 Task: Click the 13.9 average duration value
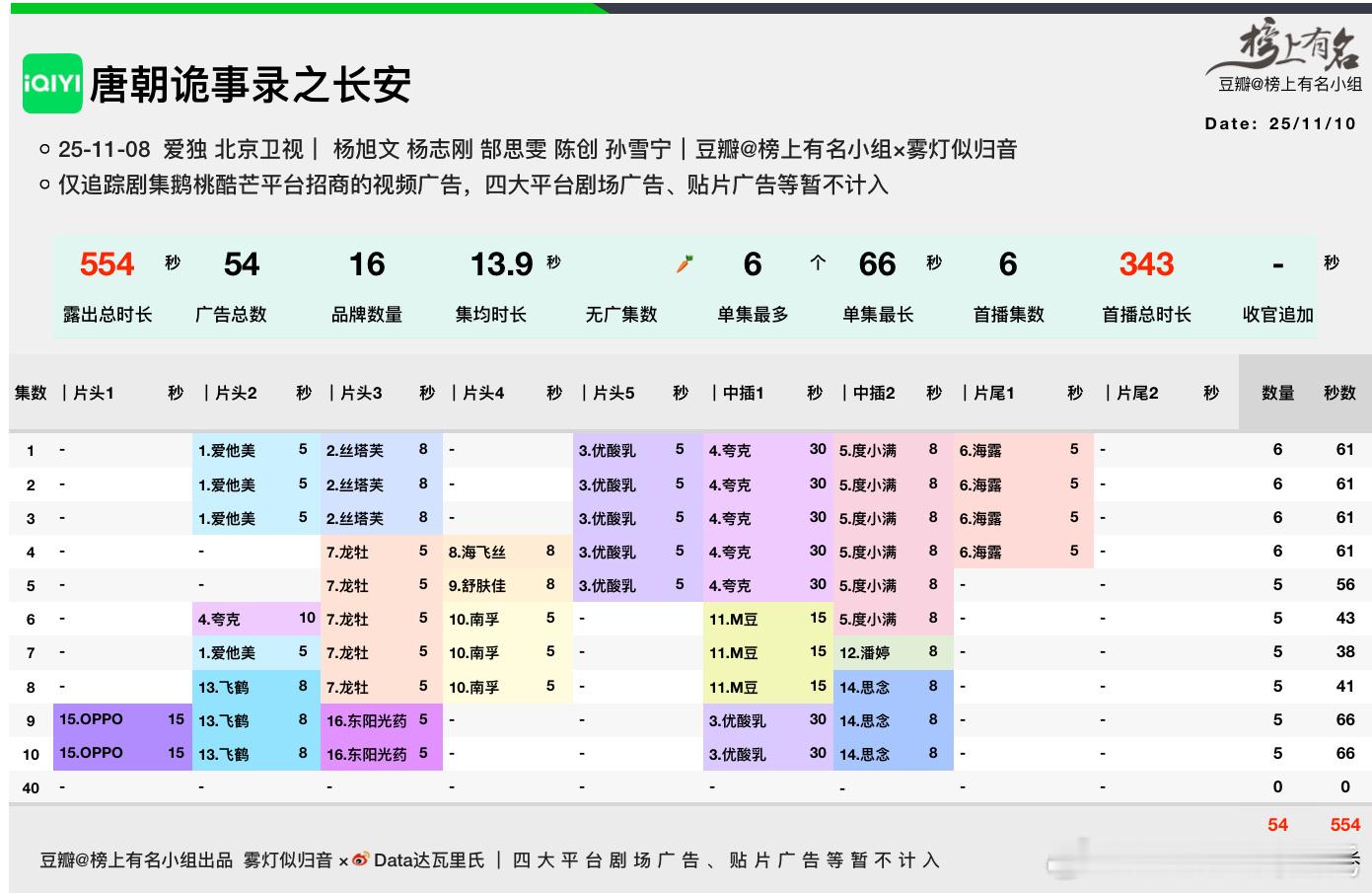(501, 263)
